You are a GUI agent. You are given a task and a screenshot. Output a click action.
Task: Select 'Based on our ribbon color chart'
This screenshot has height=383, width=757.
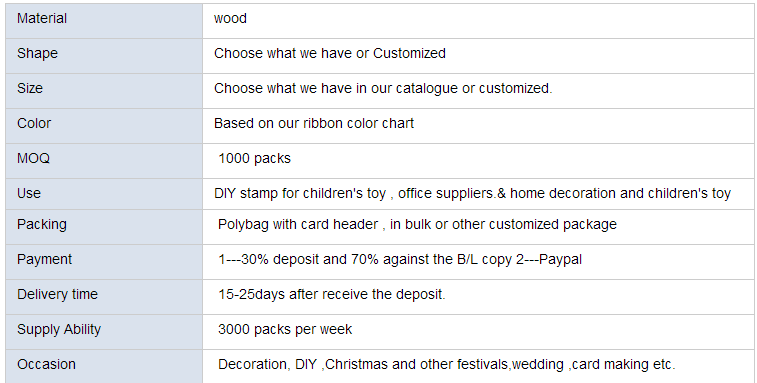314,123
